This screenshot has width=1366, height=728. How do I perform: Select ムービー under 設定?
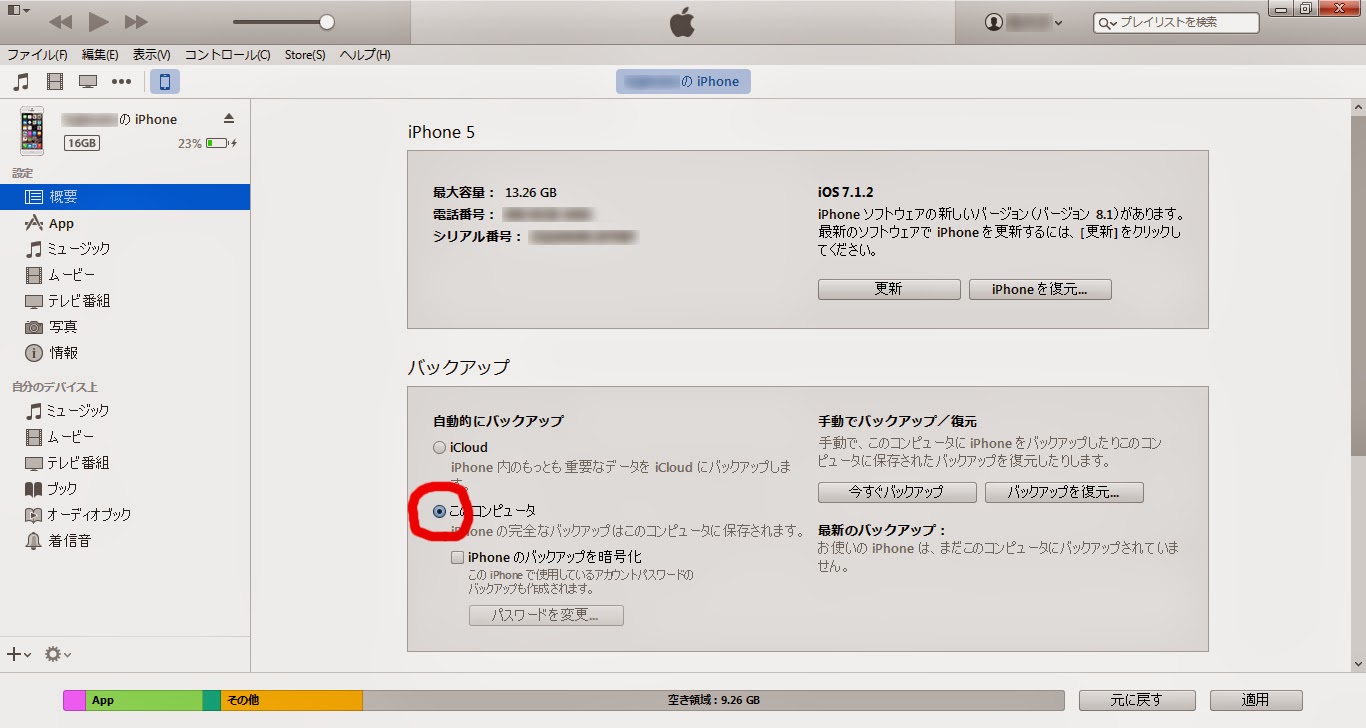[125, 275]
